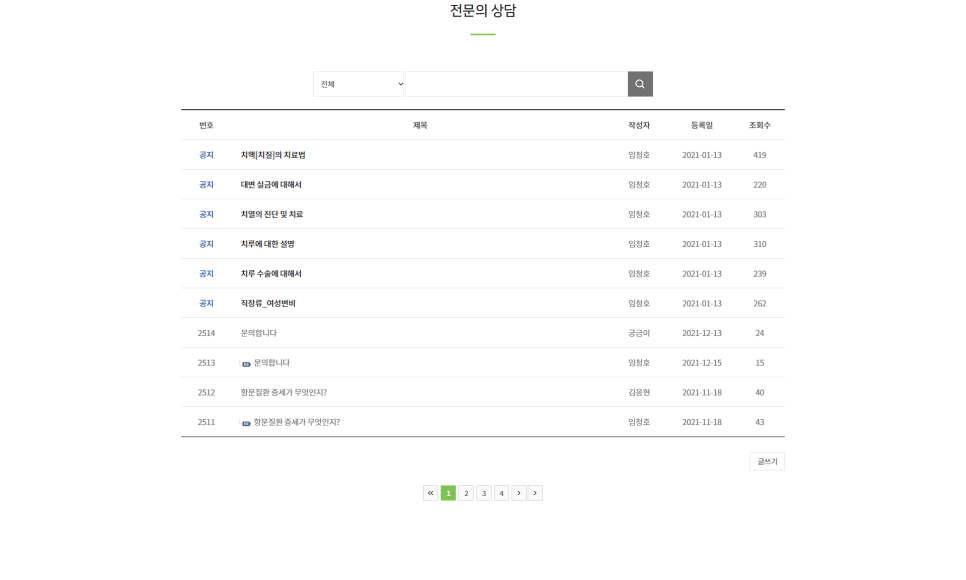
Task: Go to page 2
Action: (466, 493)
